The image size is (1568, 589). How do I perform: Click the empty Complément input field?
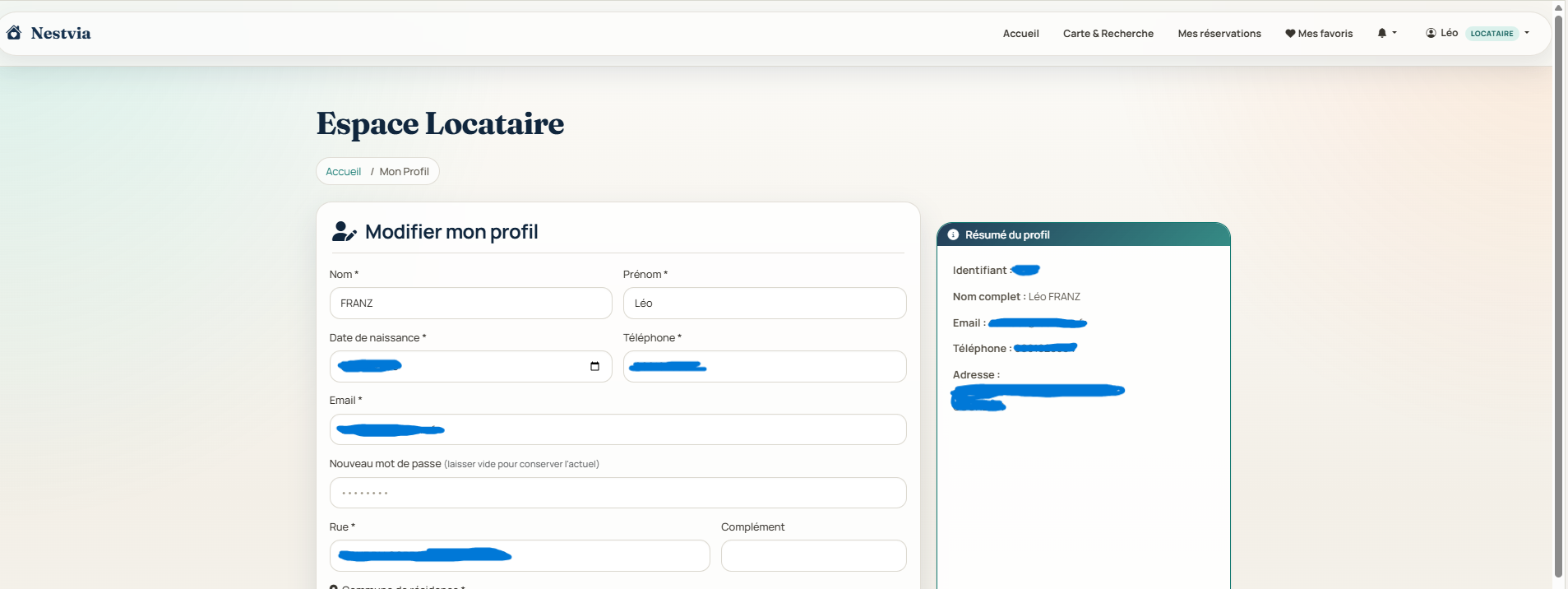tap(813, 555)
